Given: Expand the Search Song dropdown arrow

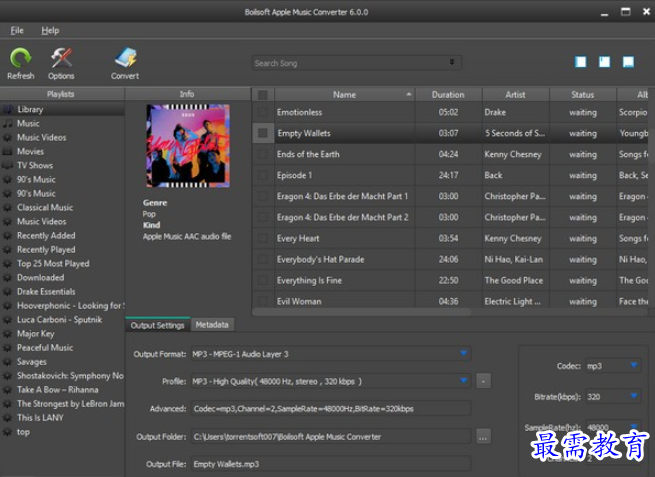Looking at the screenshot, I should point(452,62).
